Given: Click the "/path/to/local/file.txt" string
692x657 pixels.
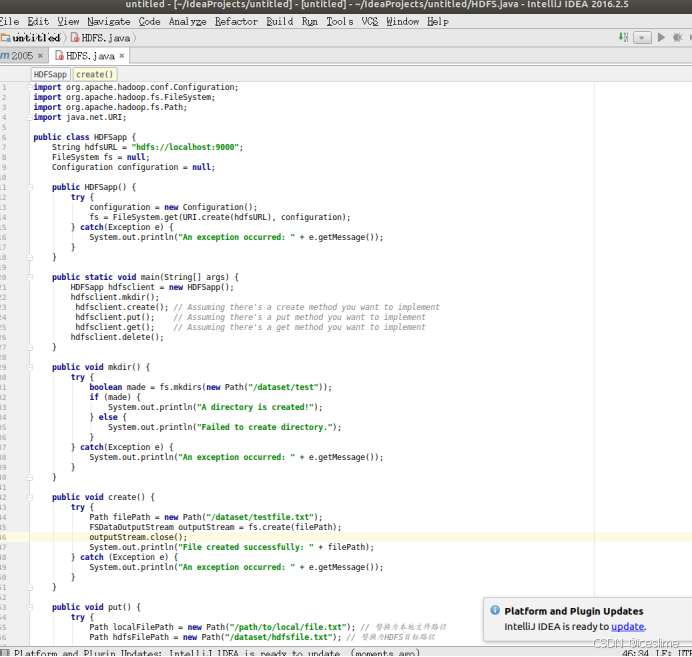Looking at the screenshot, I should (x=288, y=627).
